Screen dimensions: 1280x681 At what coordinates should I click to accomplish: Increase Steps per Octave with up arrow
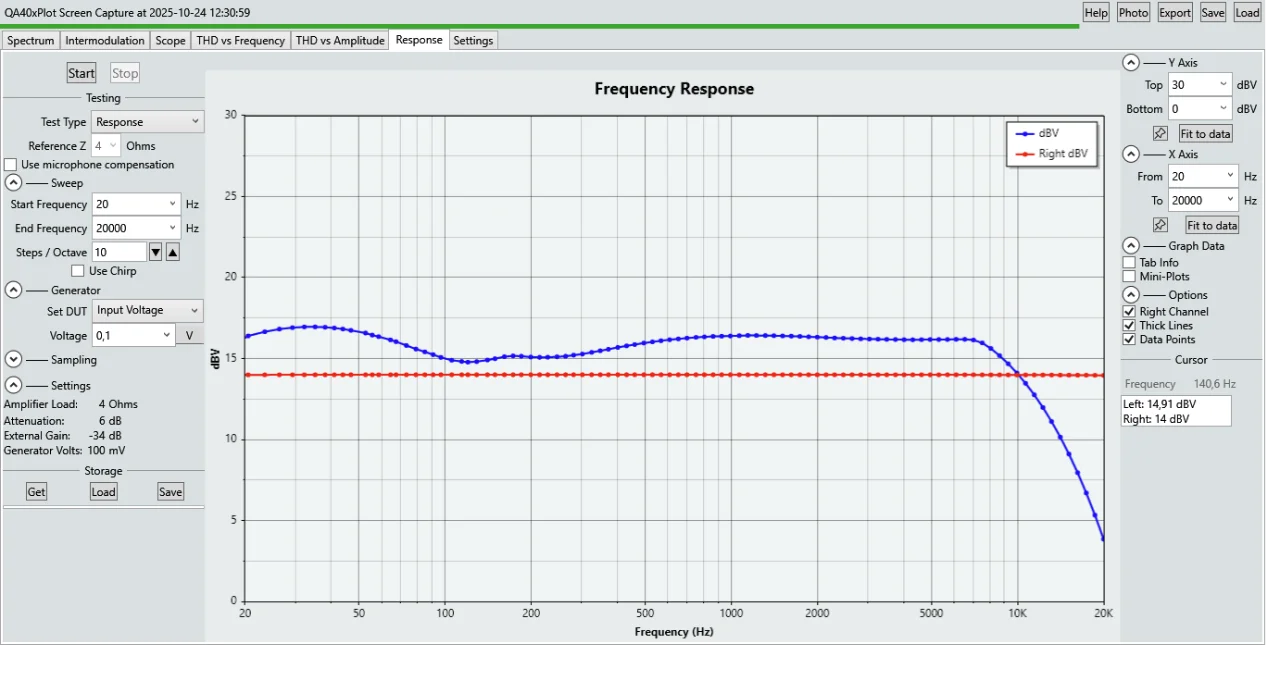point(172,252)
